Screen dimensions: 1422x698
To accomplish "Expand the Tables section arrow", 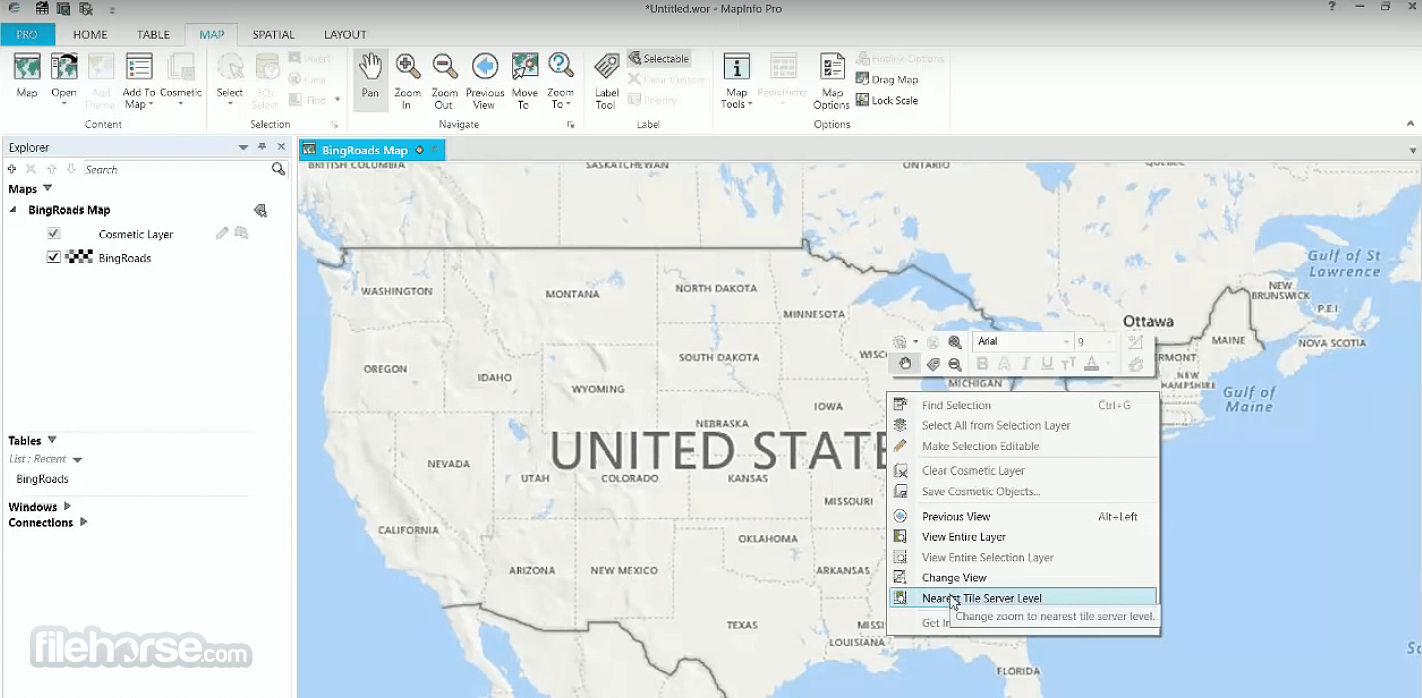I will click(52, 440).
